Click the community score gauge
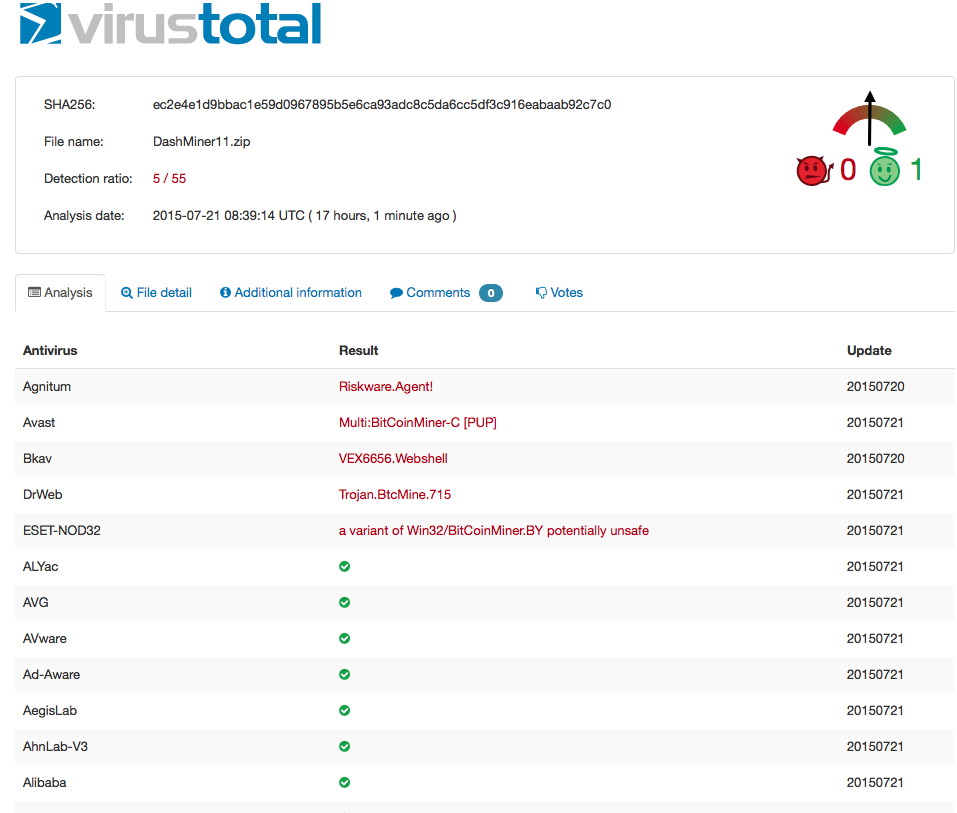The height and width of the screenshot is (813, 957). pos(870,118)
